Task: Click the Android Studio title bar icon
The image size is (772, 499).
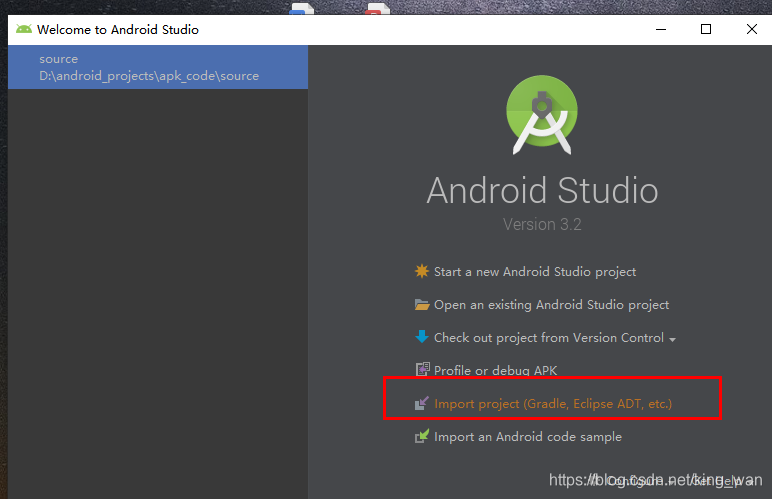Action: 24,30
